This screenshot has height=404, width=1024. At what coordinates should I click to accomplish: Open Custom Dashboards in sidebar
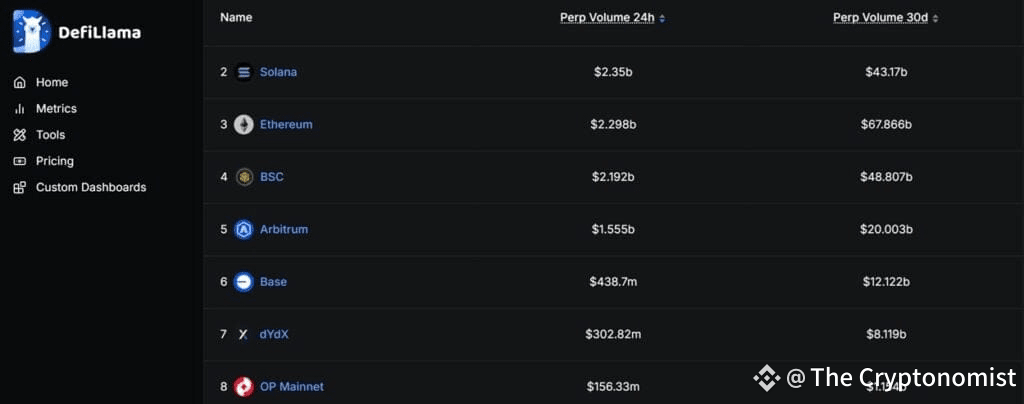(91, 187)
